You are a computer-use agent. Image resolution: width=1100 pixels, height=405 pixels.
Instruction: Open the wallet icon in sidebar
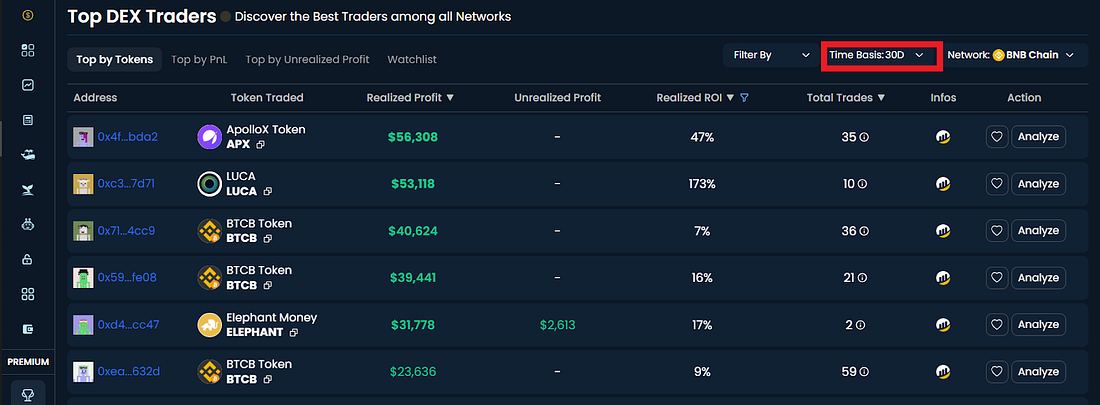coord(27,329)
